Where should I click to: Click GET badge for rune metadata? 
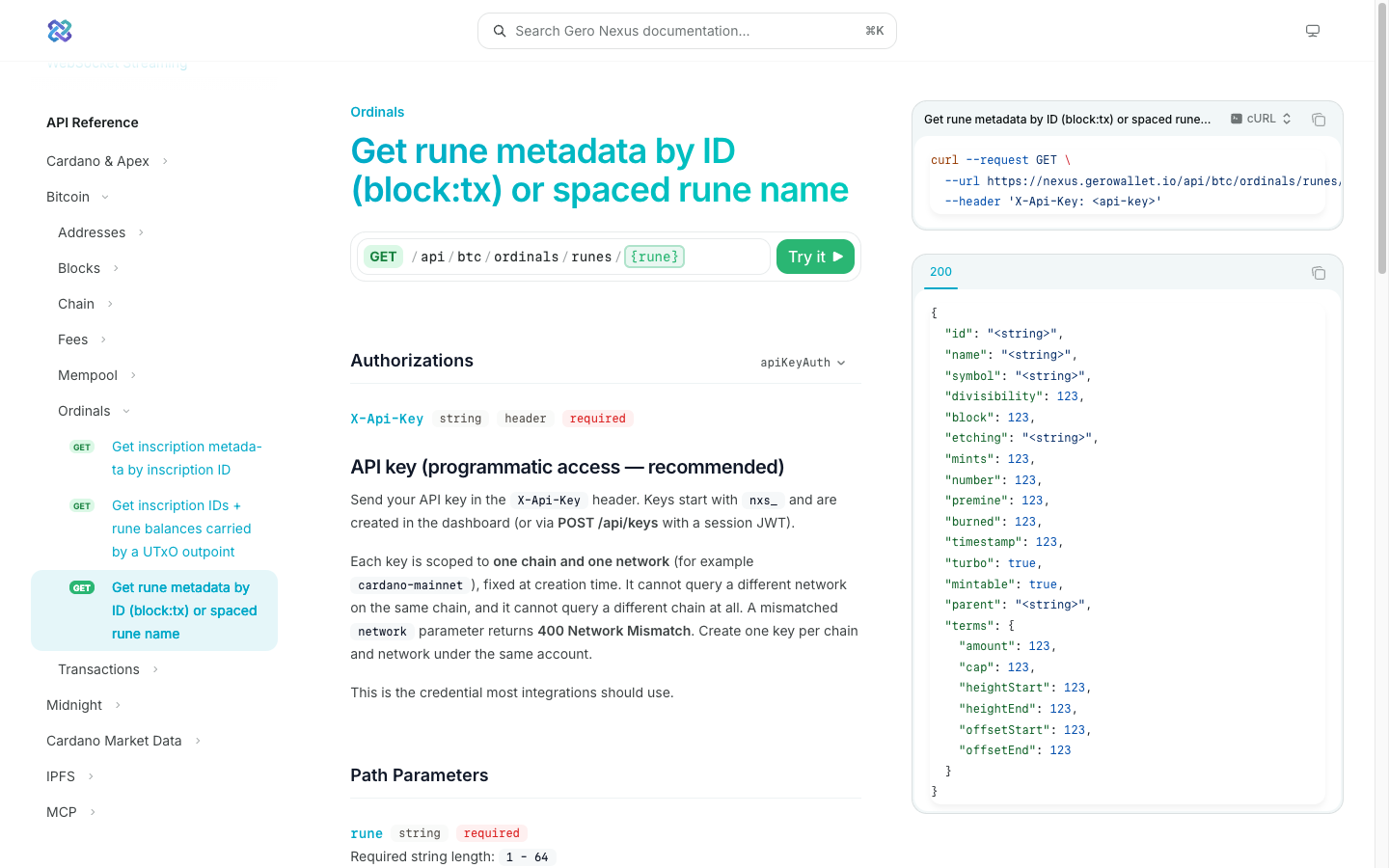(82, 588)
